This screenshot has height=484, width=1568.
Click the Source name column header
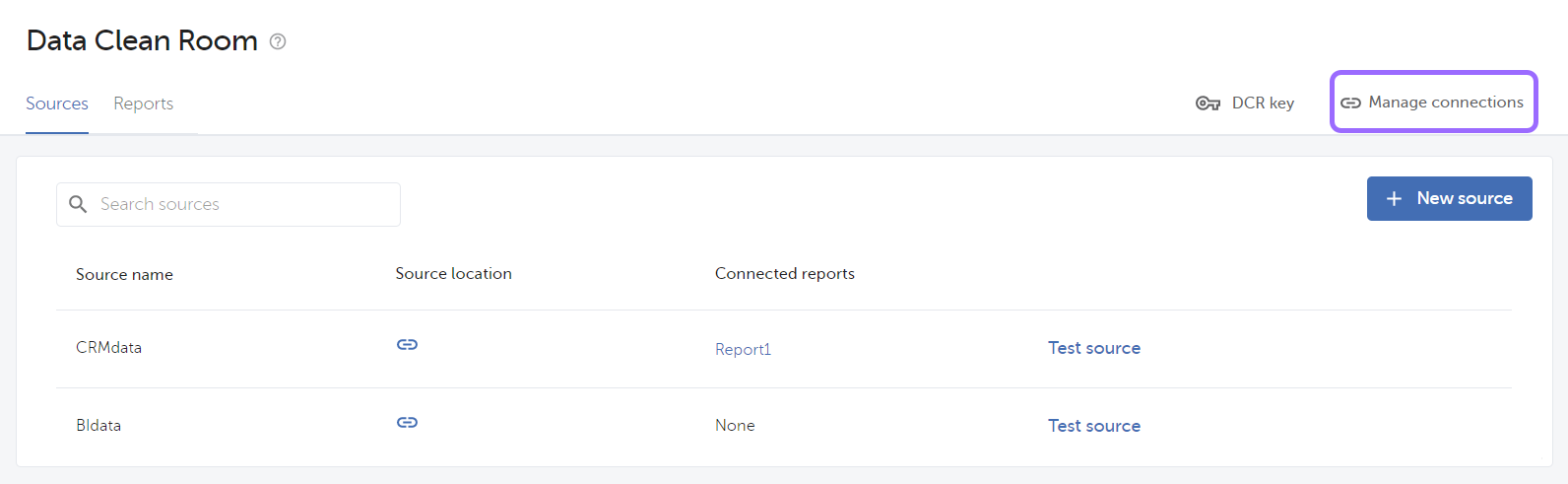click(x=124, y=275)
